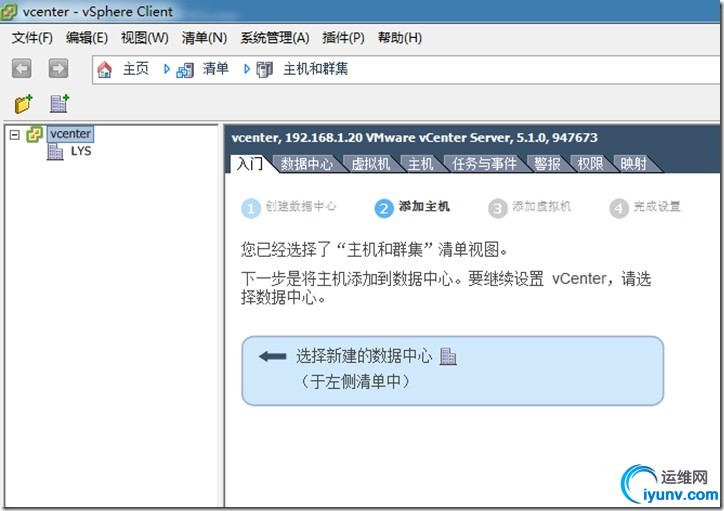
Task: Select the LYS datacenter tree item
Action: point(81,151)
